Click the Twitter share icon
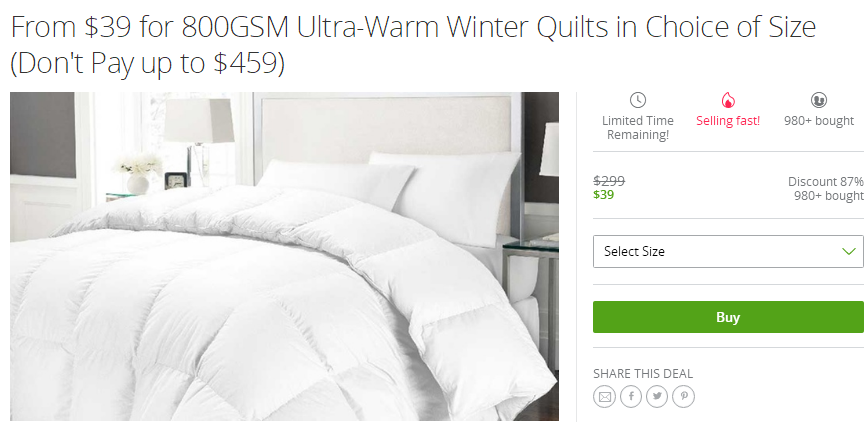The image size is (866, 422). tap(657, 396)
